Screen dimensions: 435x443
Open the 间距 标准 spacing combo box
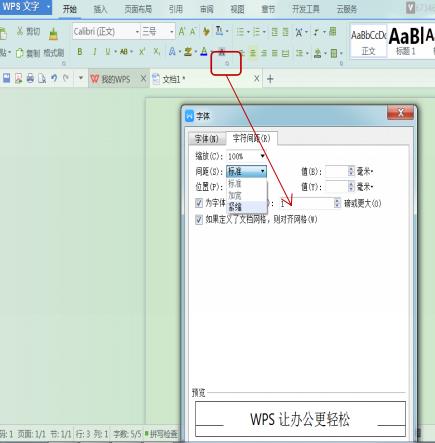(246, 171)
